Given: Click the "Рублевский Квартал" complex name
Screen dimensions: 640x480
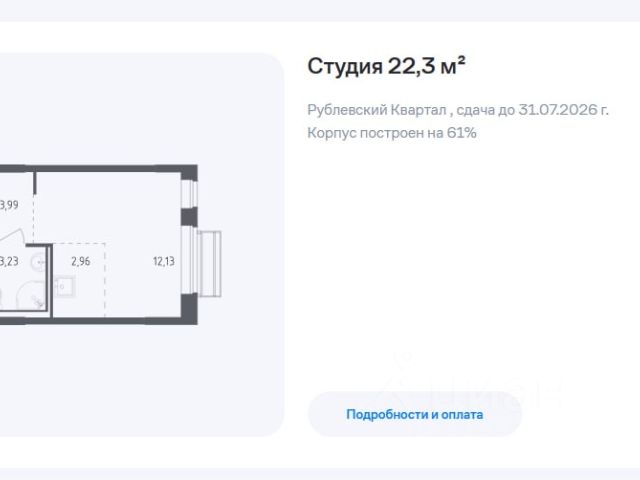Looking at the screenshot, I should [x=377, y=110].
